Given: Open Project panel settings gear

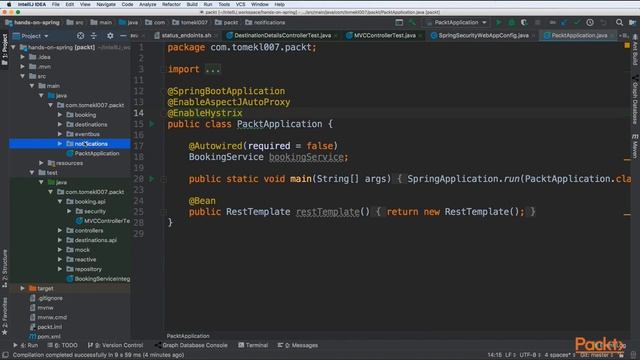Looking at the screenshot, I should (110, 36).
